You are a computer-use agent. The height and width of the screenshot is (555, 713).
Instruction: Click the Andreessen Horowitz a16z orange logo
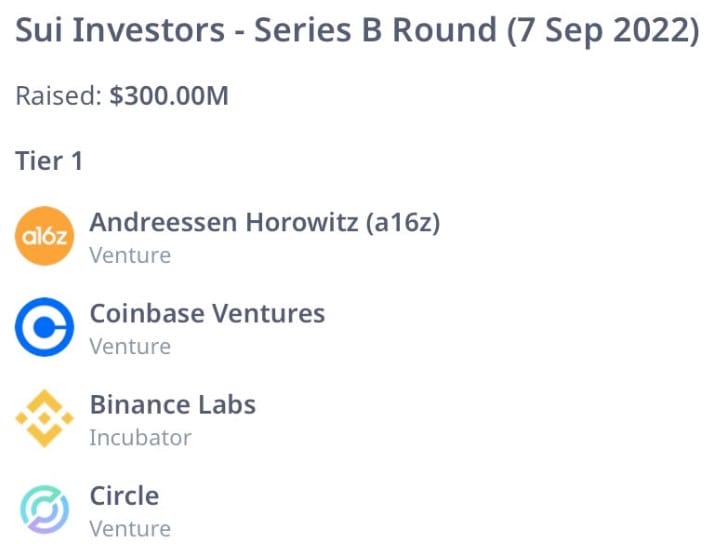45,236
